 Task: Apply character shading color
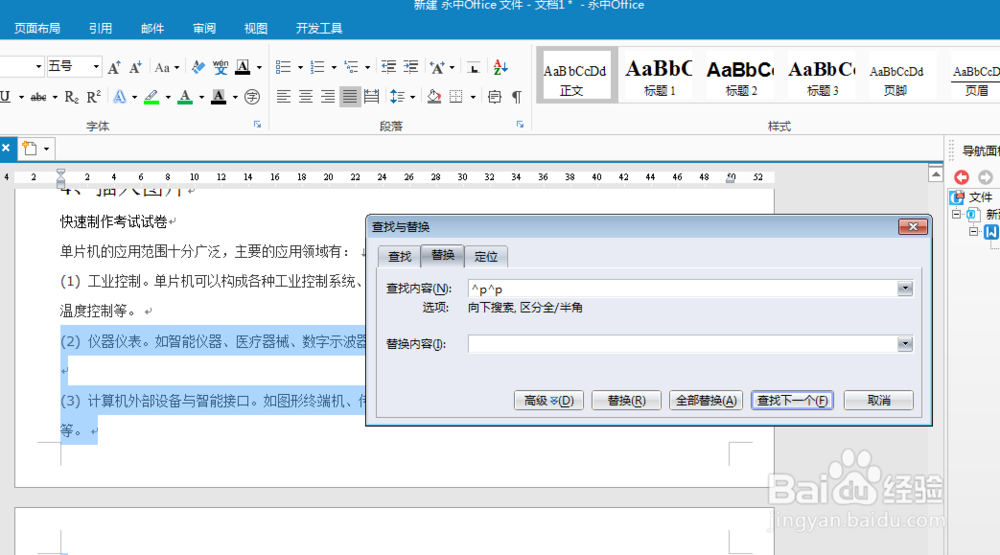(x=219, y=97)
